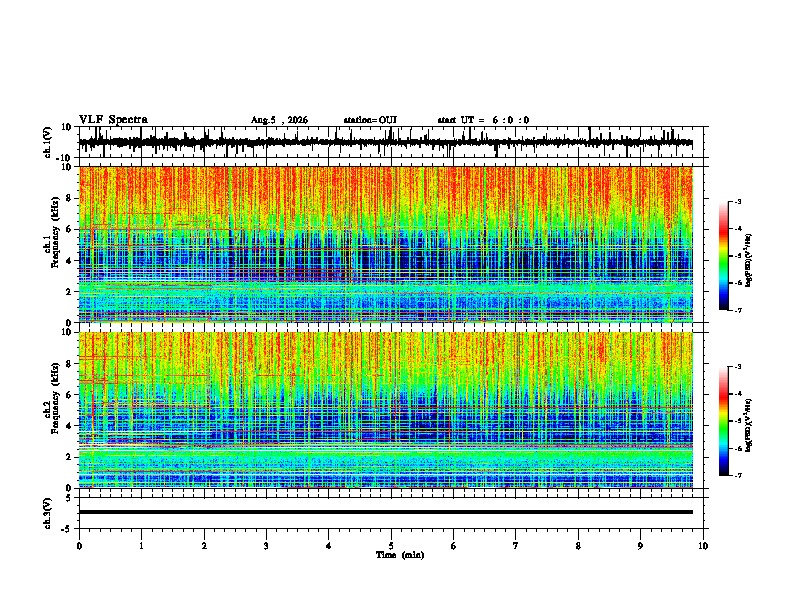Click the "-7" label on ch.1 colorbar
The width and height of the screenshot is (792, 612).
738,310
